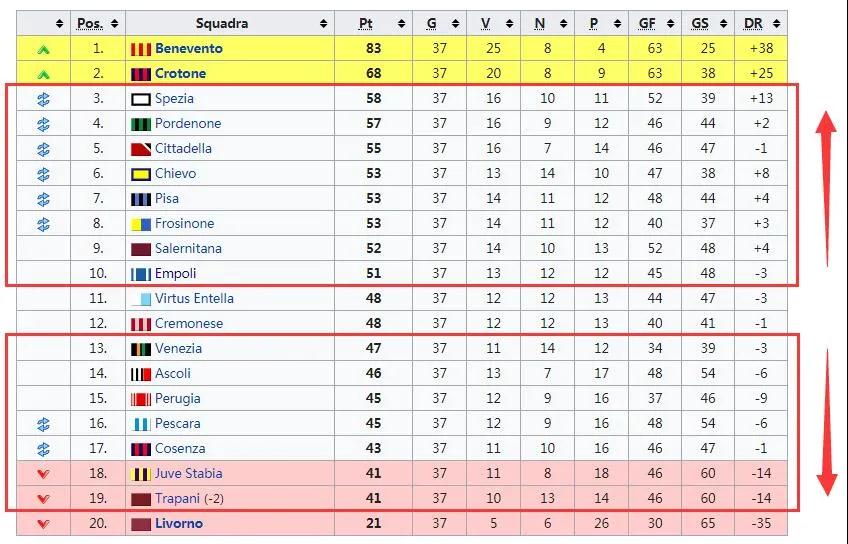Click the promotion arrow icon beside Benevento
The height and width of the screenshot is (544, 848).
coord(43,50)
